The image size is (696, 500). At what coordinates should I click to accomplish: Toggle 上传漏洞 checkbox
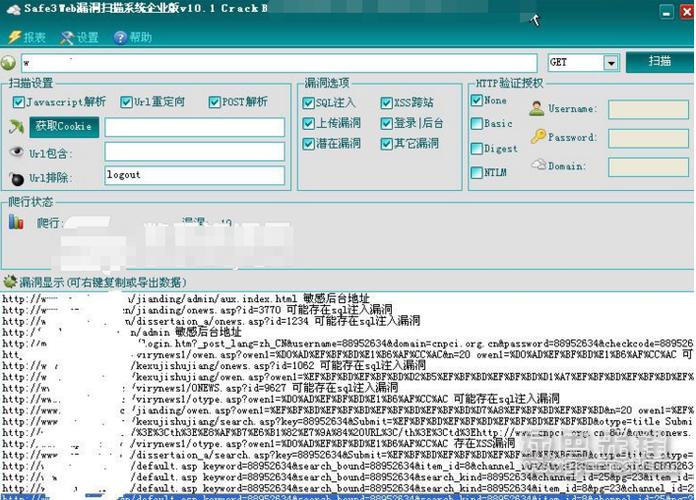308,123
